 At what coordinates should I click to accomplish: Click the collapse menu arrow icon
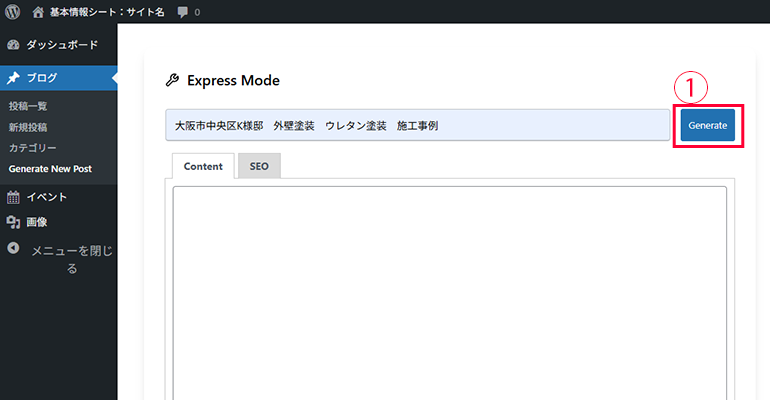(13, 248)
